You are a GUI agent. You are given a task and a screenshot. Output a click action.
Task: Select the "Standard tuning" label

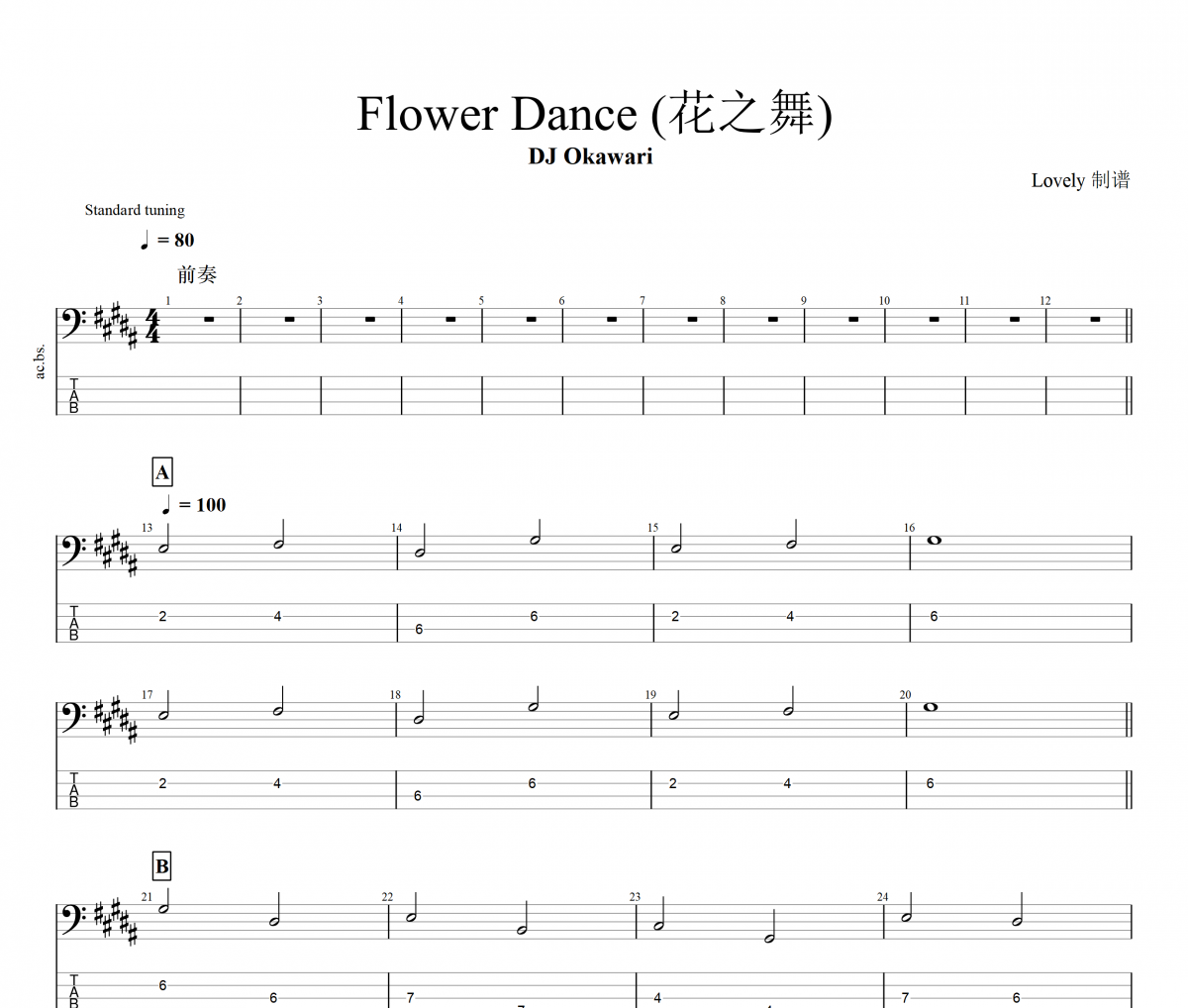pyautogui.click(x=135, y=210)
